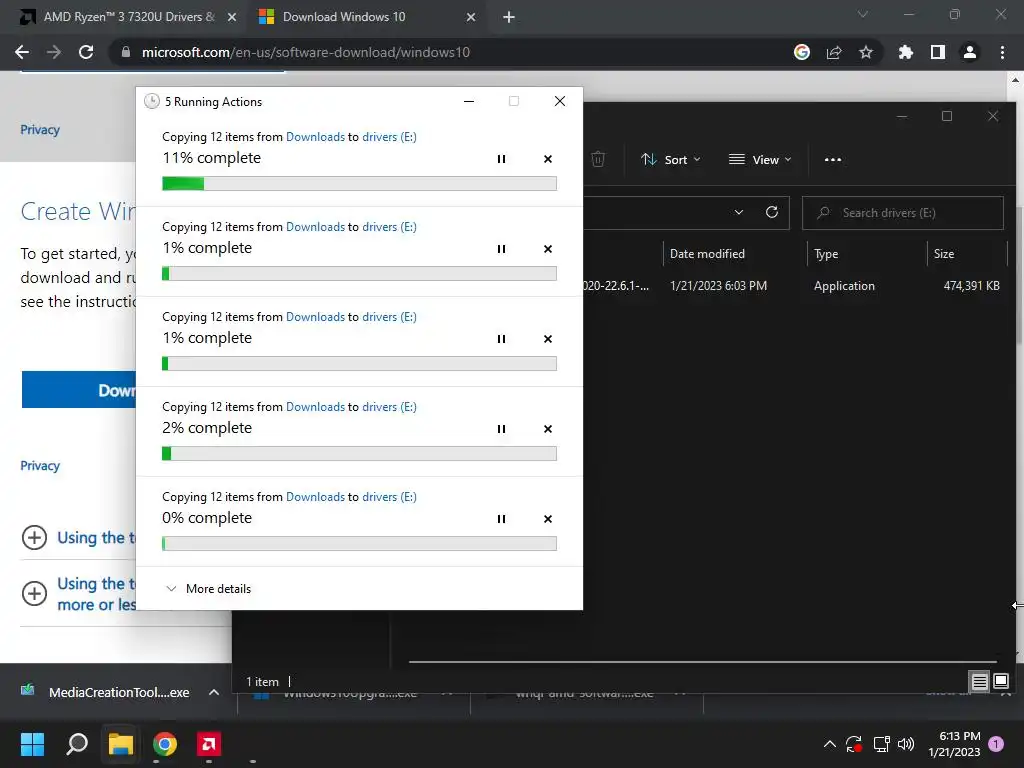Click the 0% complete progress bar
The width and height of the screenshot is (1024, 768).
pos(359,543)
